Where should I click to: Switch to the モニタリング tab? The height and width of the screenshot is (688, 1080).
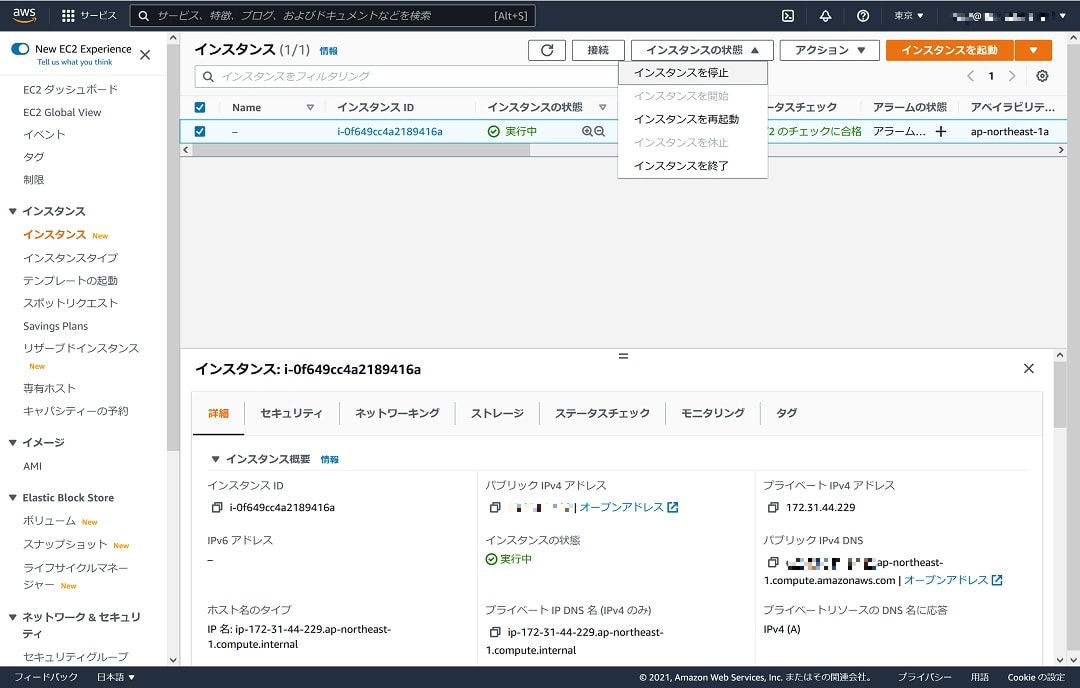pyautogui.click(x=713, y=413)
